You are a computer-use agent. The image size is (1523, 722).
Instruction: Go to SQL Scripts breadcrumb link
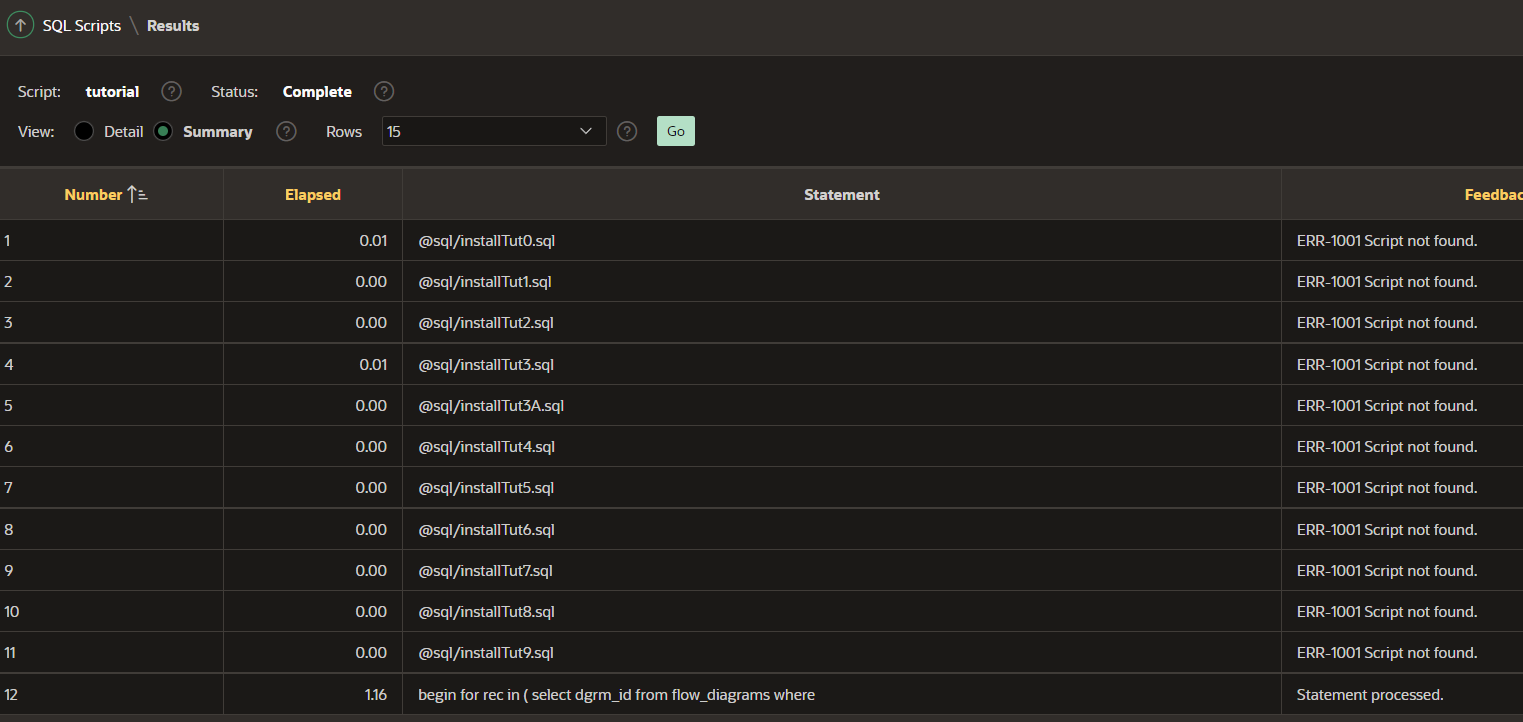click(82, 26)
